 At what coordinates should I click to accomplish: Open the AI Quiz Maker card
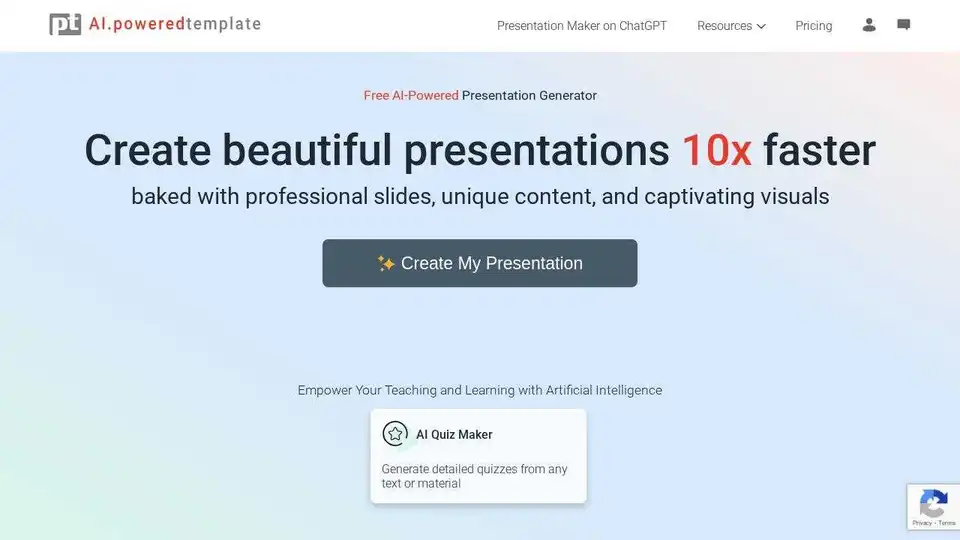(478, 456)
